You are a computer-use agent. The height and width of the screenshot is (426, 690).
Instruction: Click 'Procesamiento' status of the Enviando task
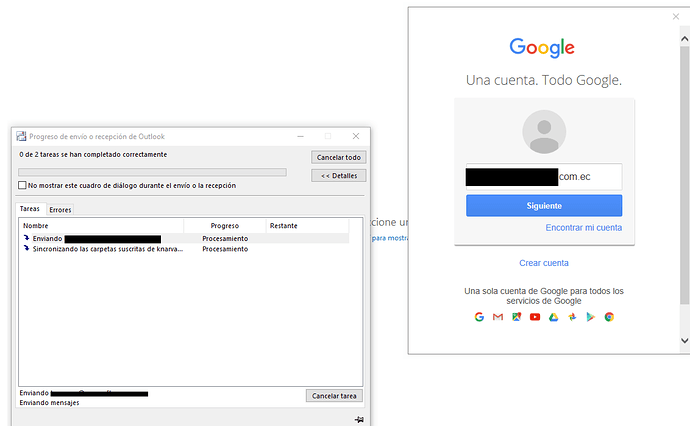pyautogui.click(x=225, y=238)
